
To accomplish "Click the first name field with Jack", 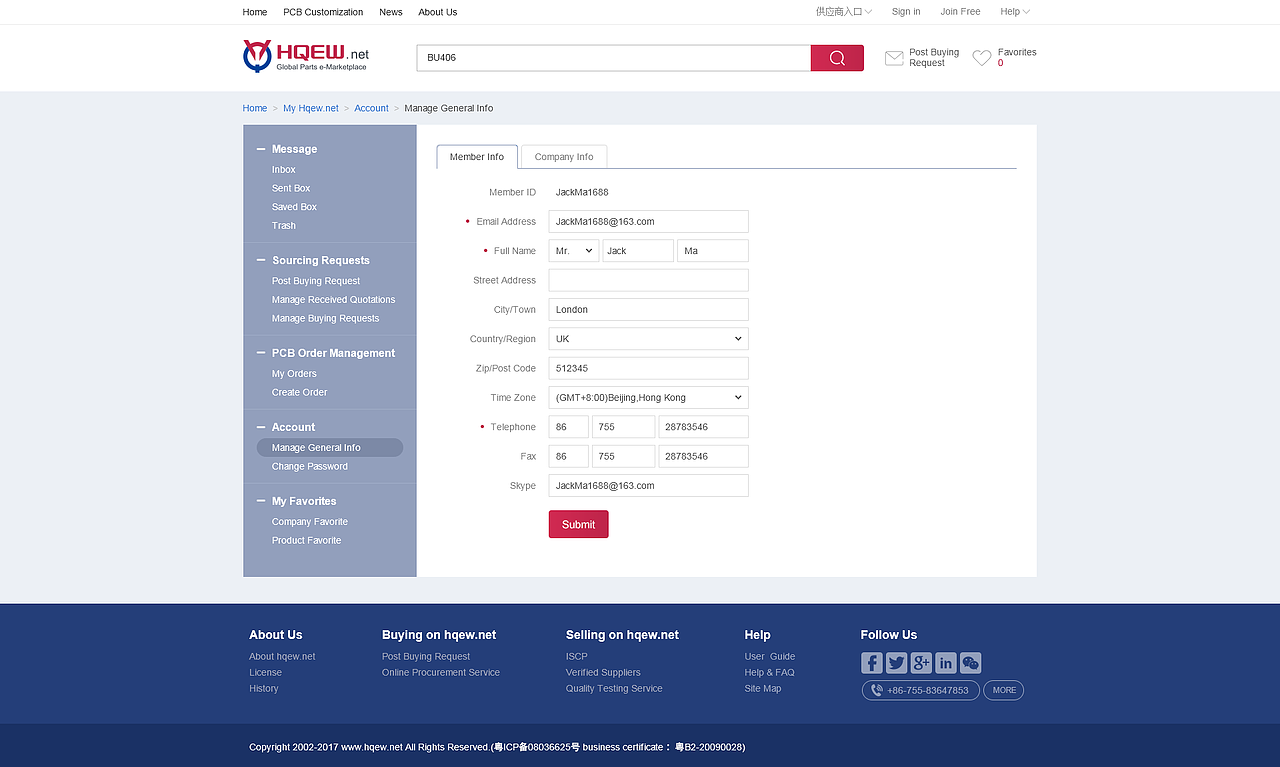I will pos(638,251).
